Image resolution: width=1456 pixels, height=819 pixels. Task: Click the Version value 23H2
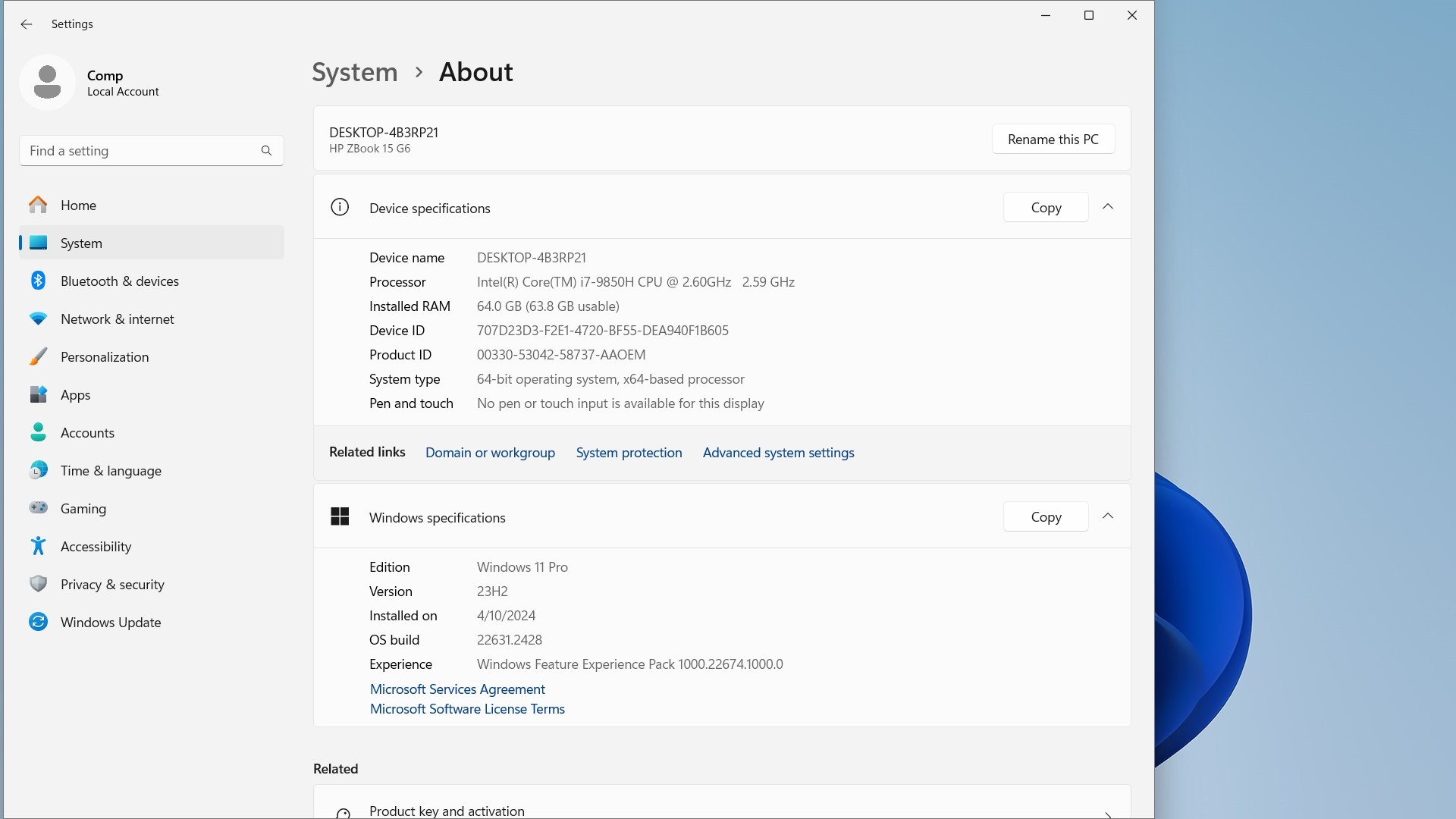(x=492, y=591)
